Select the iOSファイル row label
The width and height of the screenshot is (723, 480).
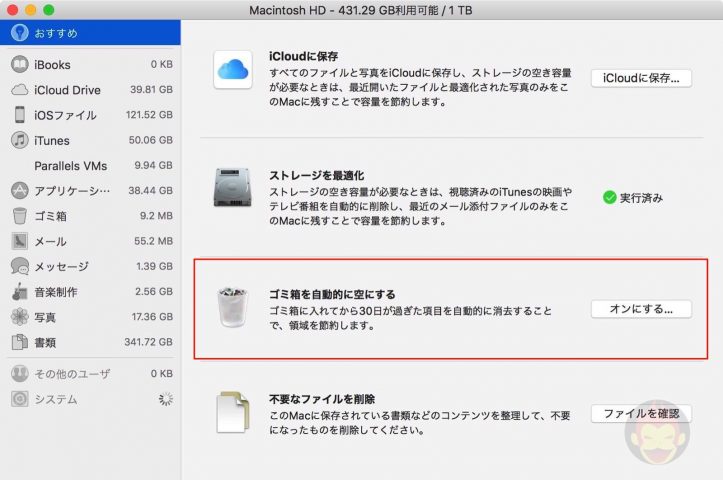(x=65, y=115)
